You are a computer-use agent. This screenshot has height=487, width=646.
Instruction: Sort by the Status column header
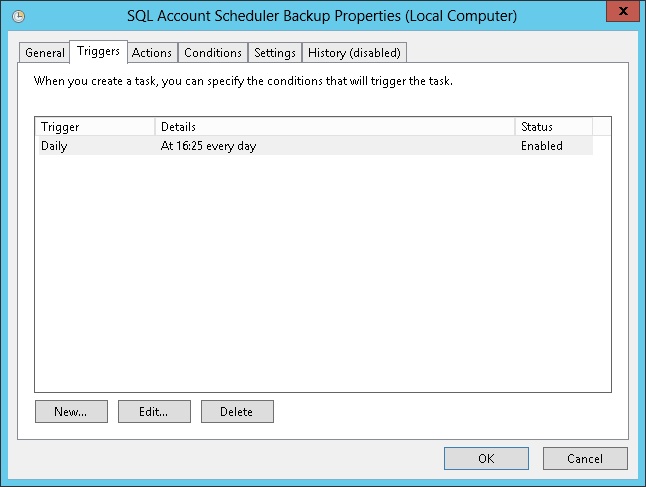(553, 127)
